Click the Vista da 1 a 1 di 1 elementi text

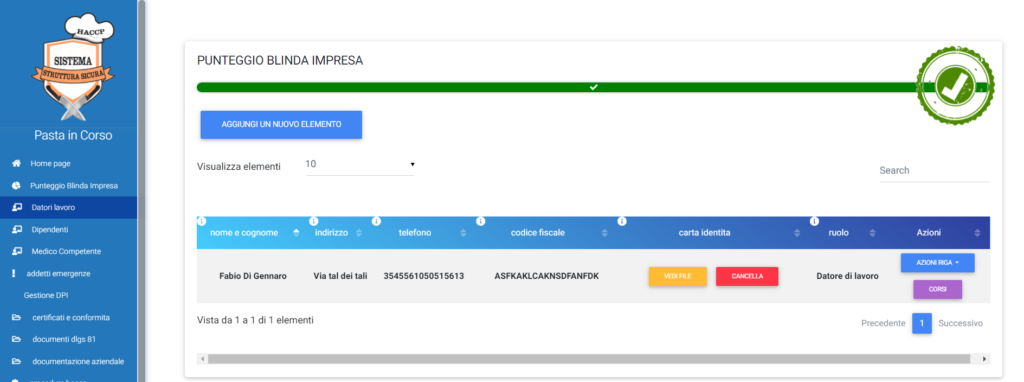(x=255, y=321)
